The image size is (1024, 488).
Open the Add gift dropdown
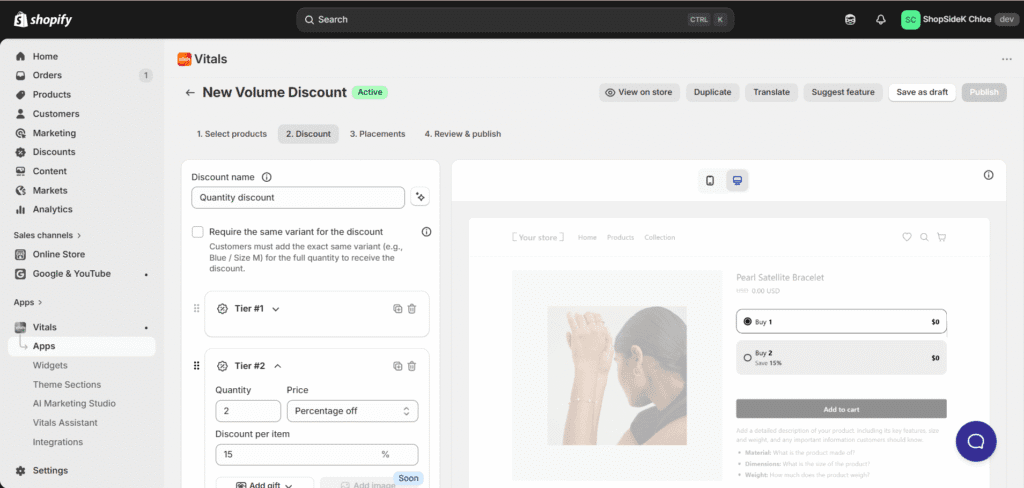[264, 484]
